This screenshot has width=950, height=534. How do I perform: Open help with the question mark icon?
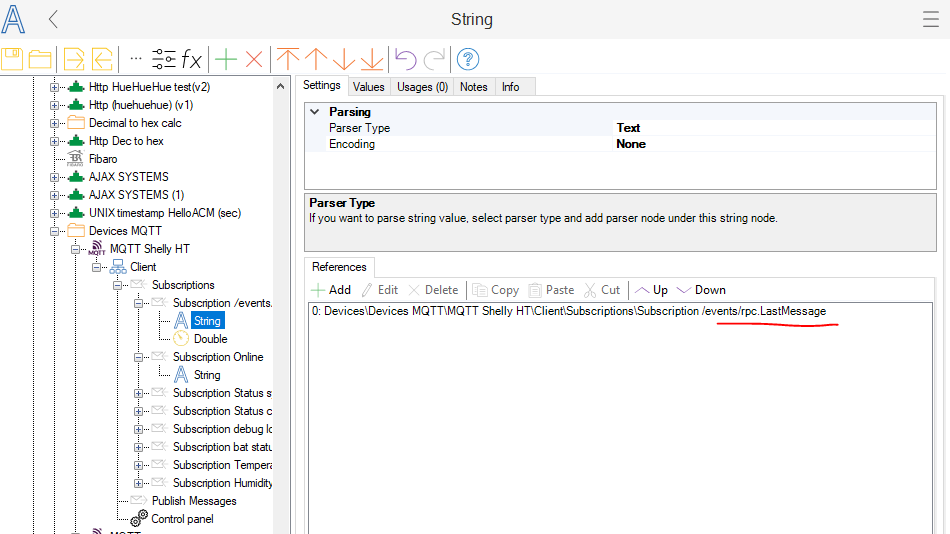pos(468,59)
